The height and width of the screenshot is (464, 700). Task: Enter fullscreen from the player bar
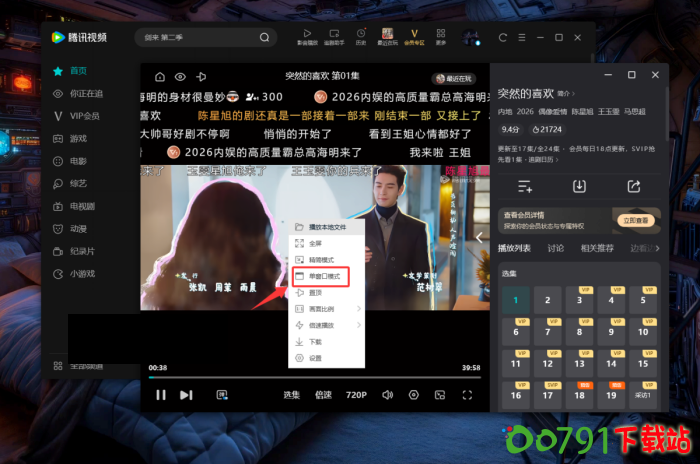(x=467, y=395)
